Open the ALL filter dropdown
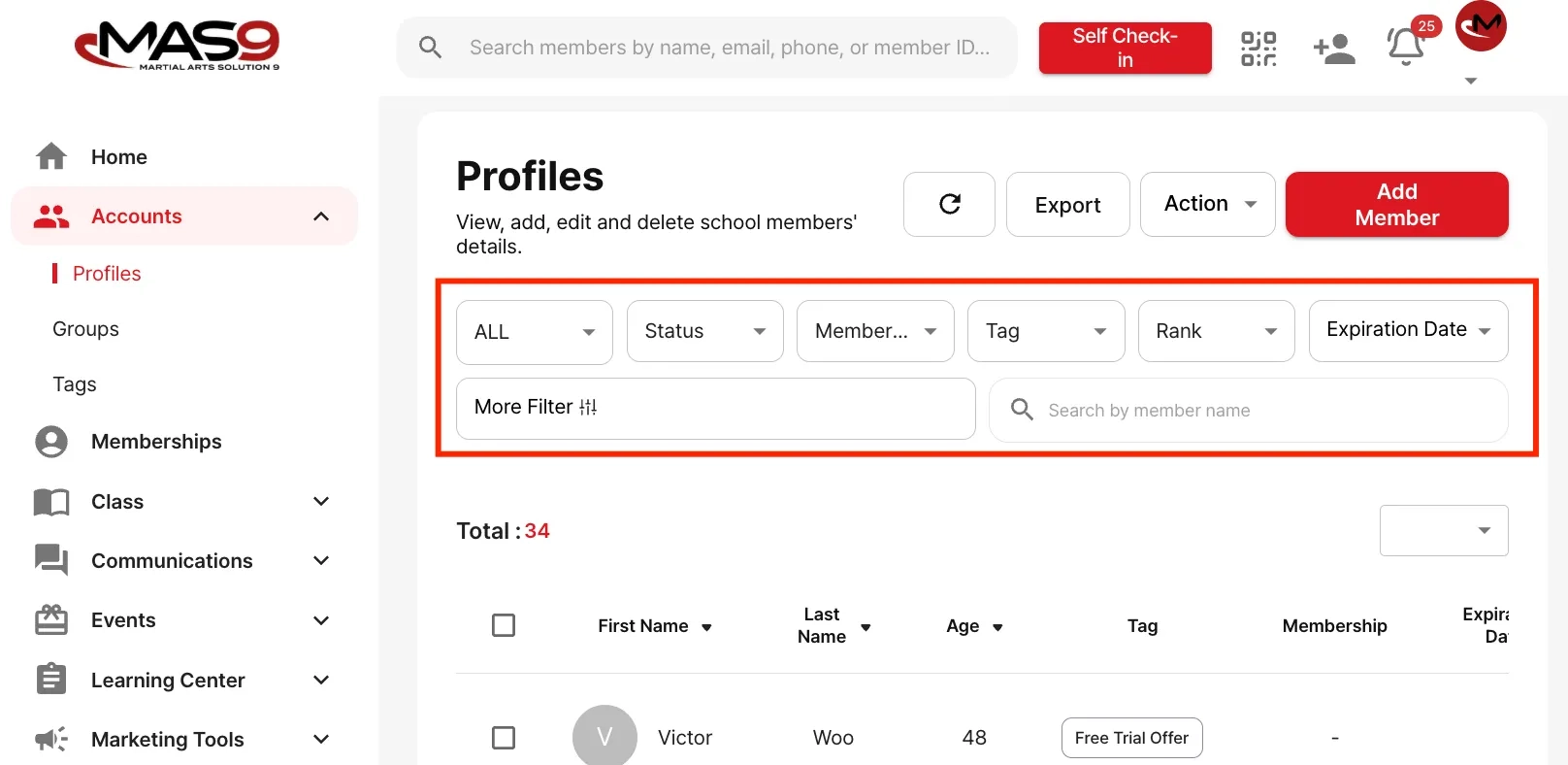Screen dimensions: 1568x765 point(535,332)
